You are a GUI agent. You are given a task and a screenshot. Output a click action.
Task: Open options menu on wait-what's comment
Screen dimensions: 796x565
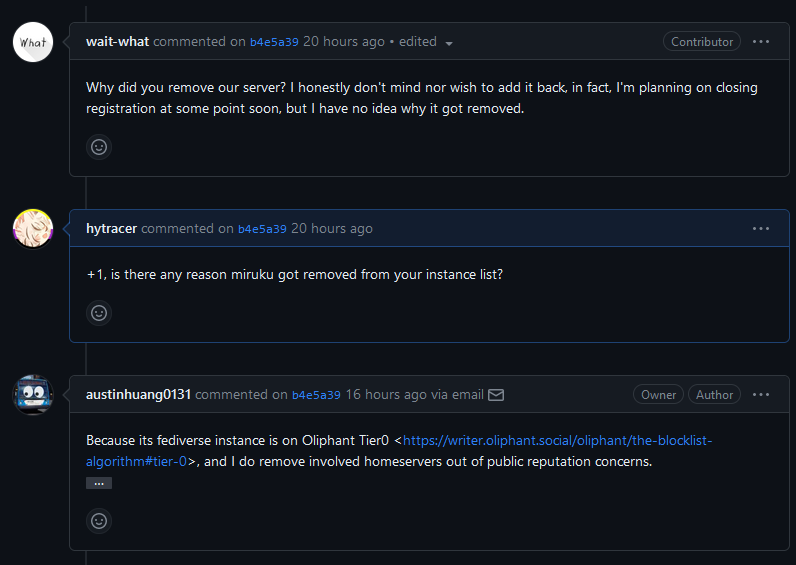761,42
